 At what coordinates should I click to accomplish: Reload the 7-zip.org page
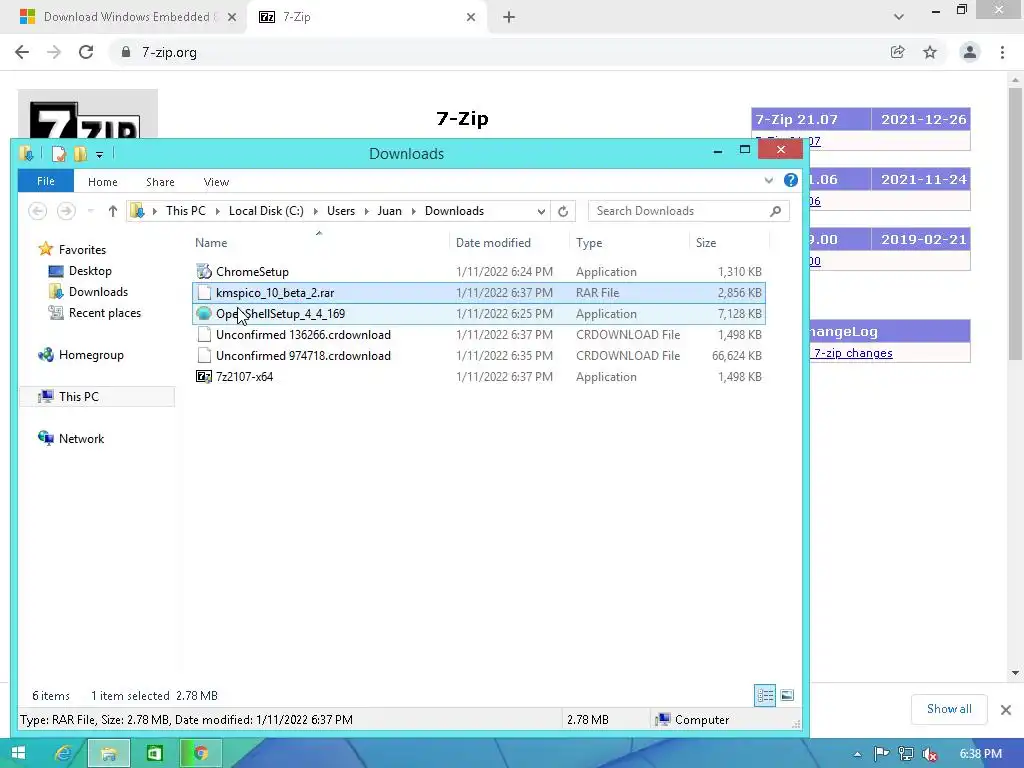(x=86, y=52)
